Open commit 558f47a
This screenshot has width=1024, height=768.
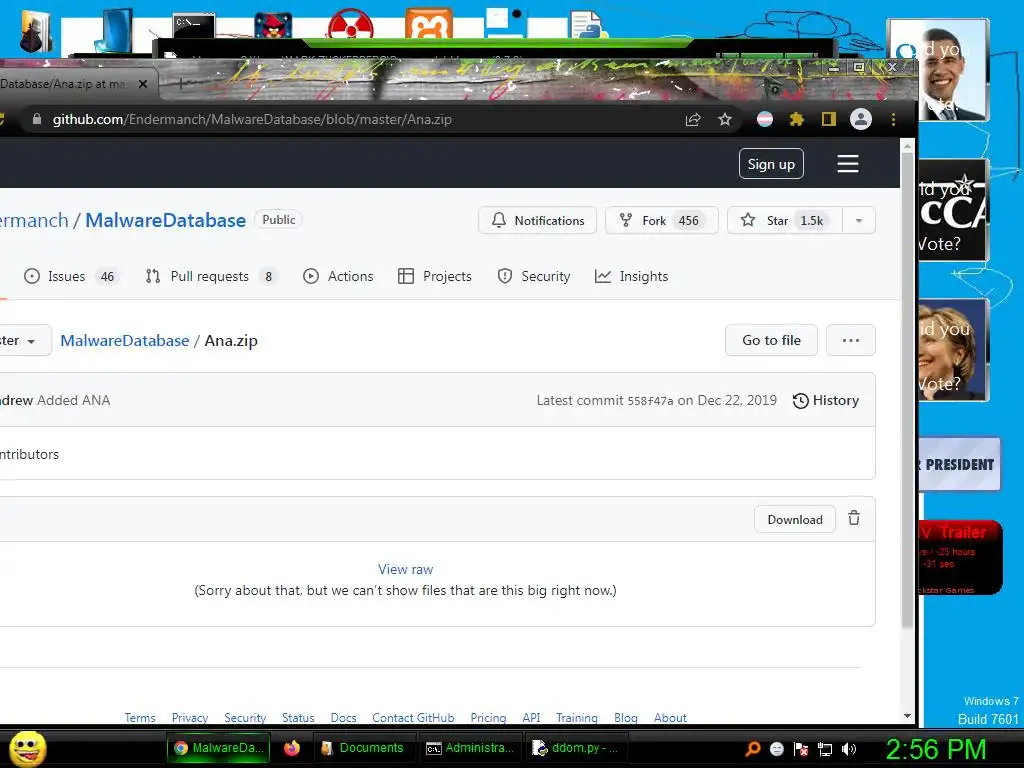tap(650, 401)
